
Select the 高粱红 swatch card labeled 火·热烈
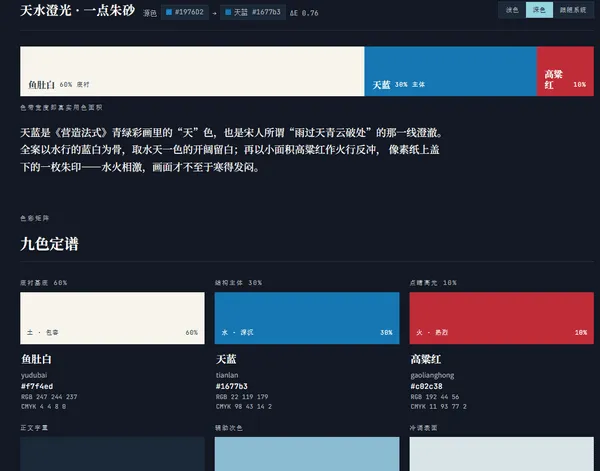point(502,318)
